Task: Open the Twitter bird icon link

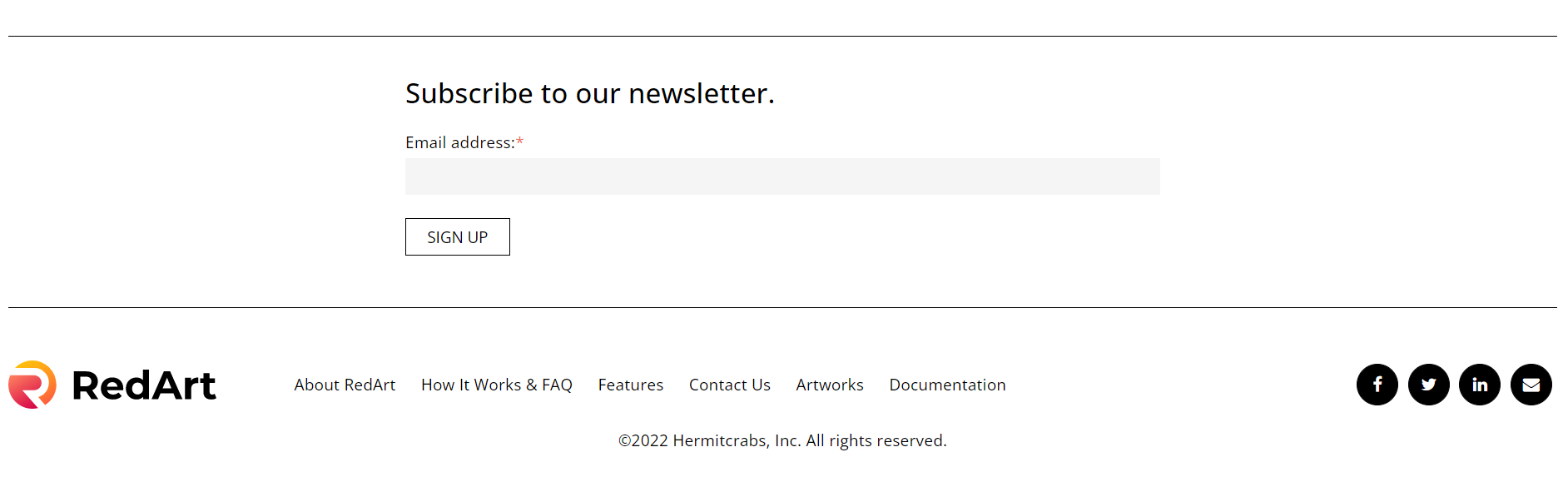Action: 1428,385
